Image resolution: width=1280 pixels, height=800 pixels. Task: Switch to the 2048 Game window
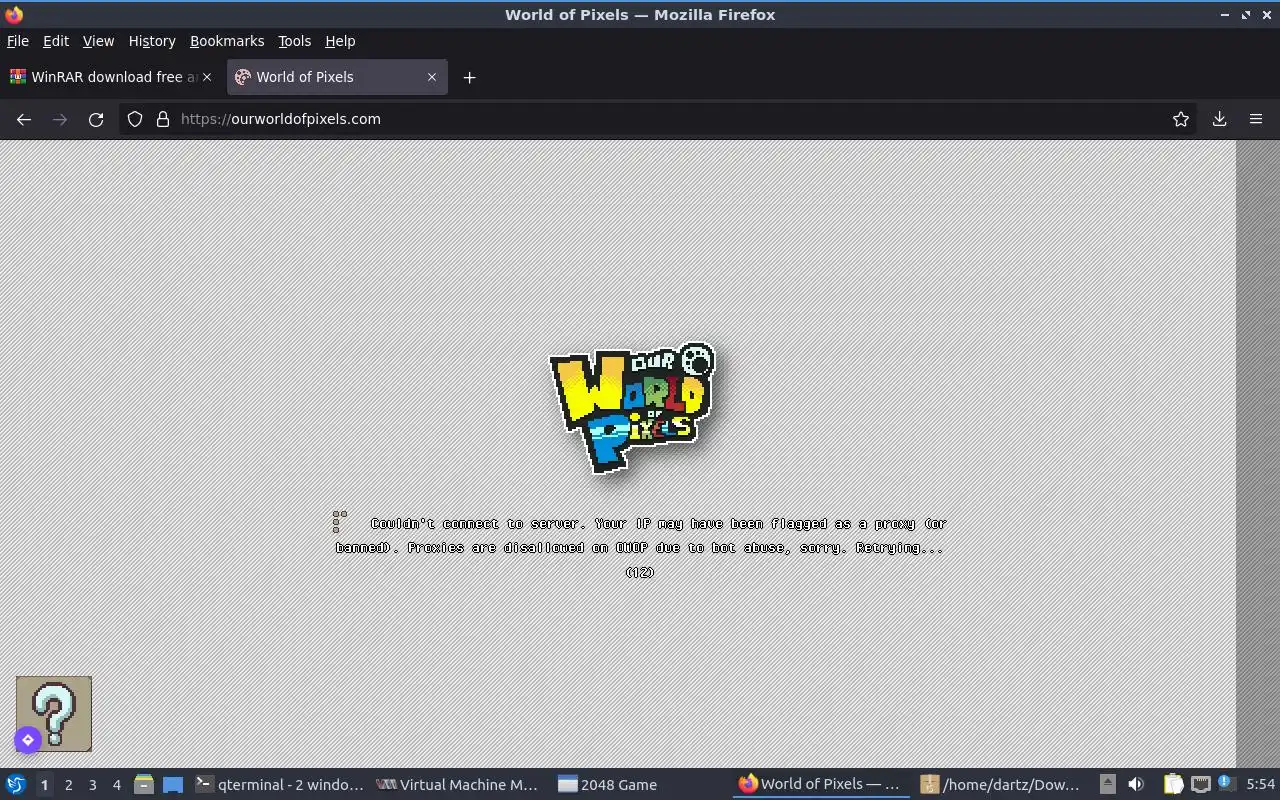click(x=640, y=785)
